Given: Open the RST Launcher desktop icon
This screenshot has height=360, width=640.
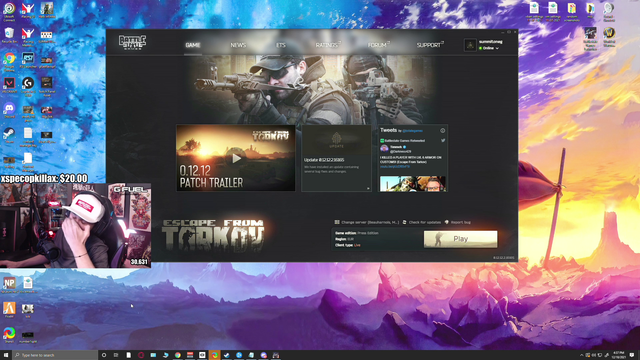Looking at the screenshot, I should (x=28, y=60).
